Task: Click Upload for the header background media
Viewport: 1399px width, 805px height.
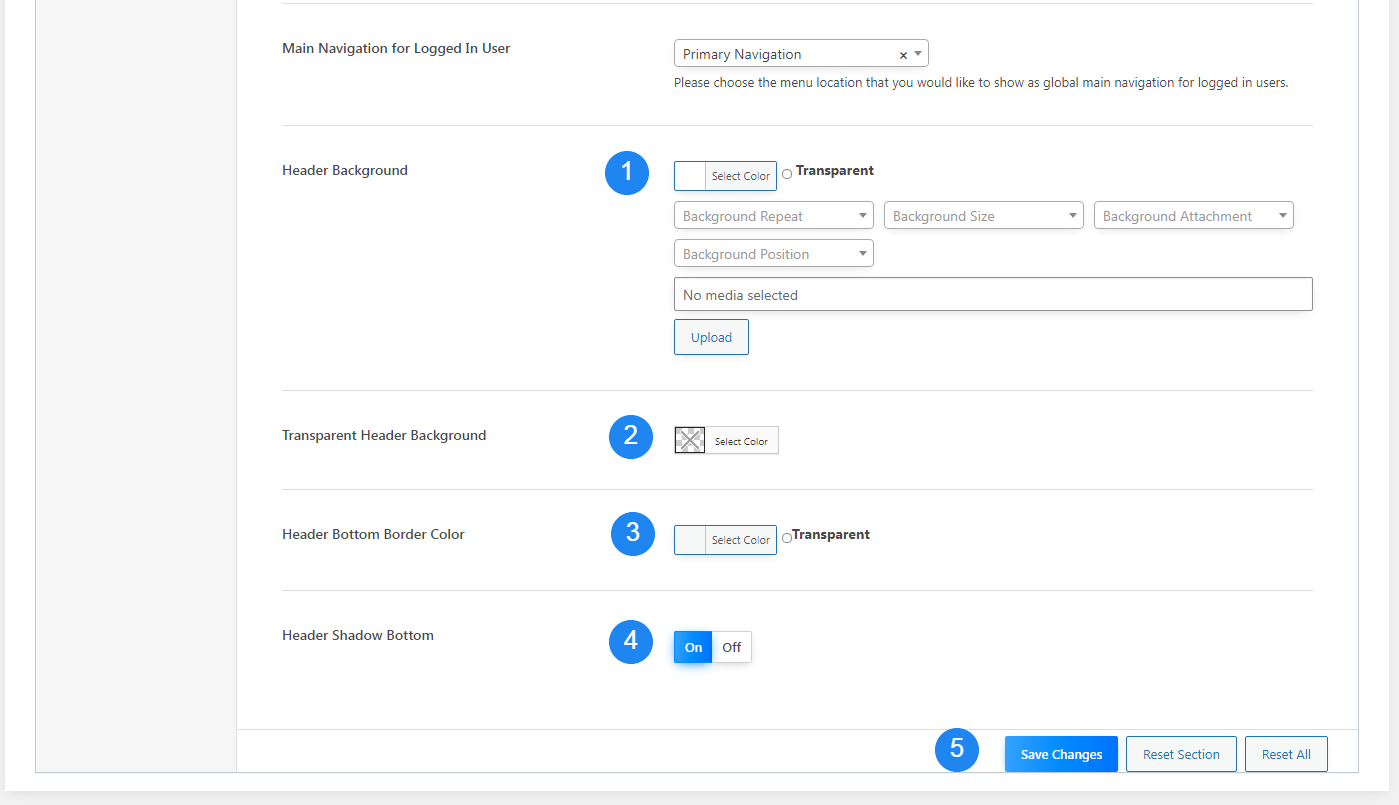Action: click(x=711, y=337)
